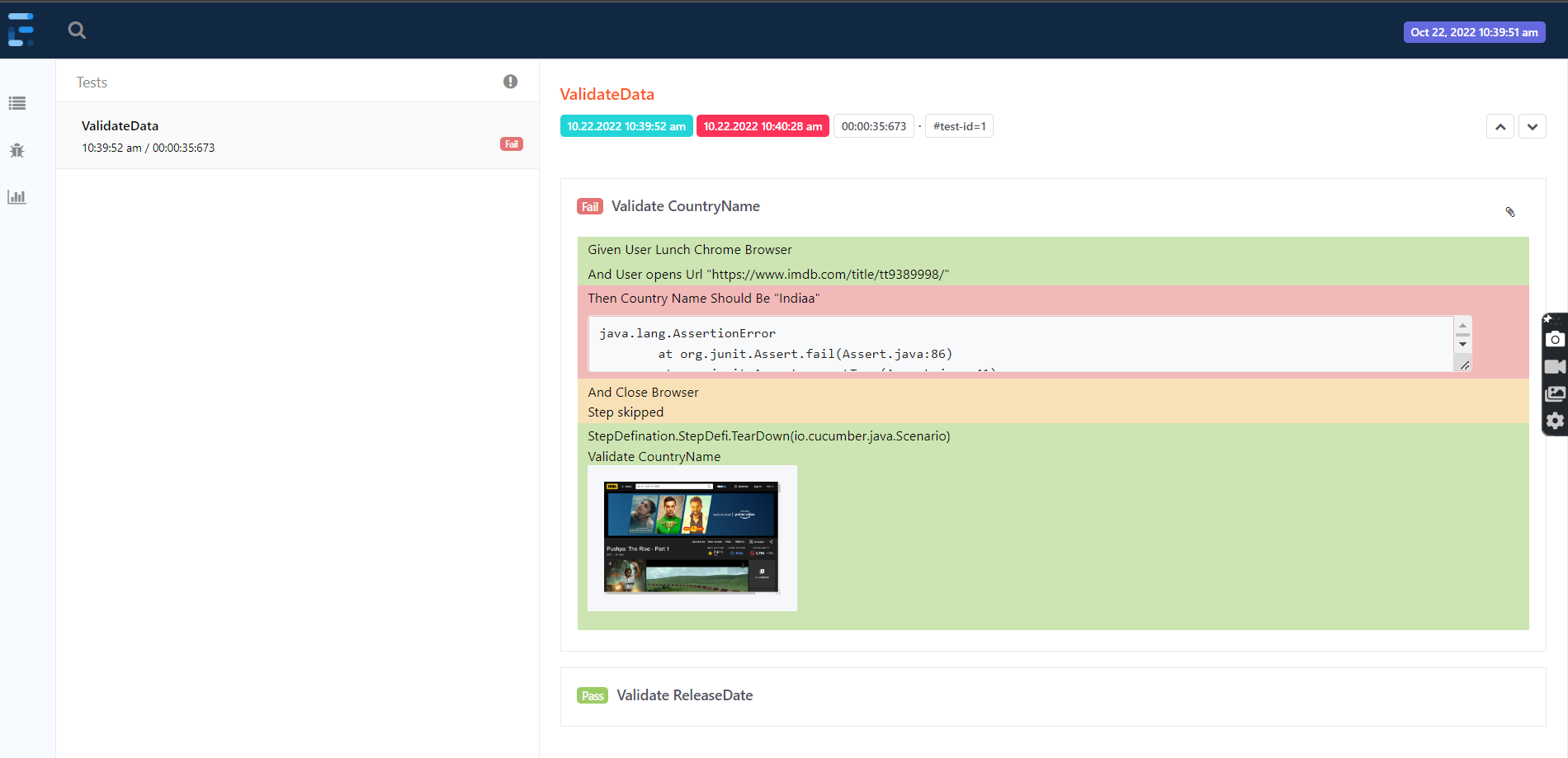Screen dimensions: 1568x758
Task: Open the gear settings tool icon
Action: (1555, 421)
